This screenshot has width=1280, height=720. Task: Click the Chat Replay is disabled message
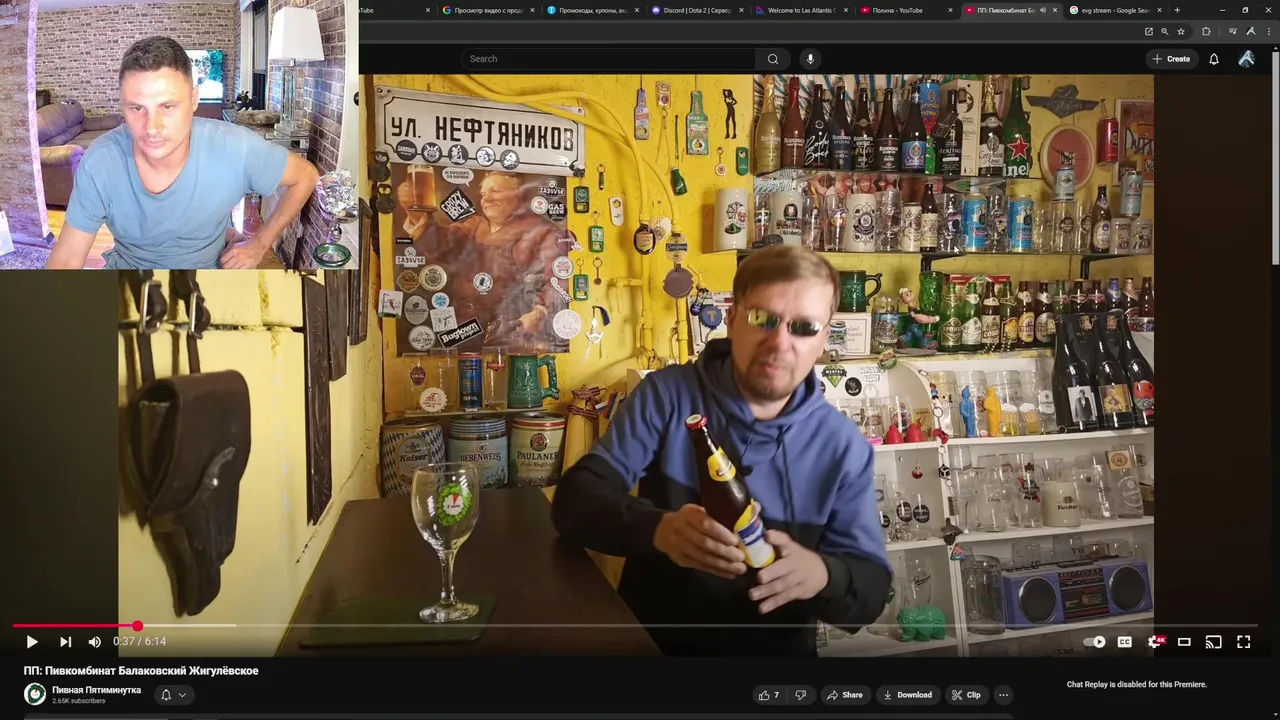pos(1137,685)
